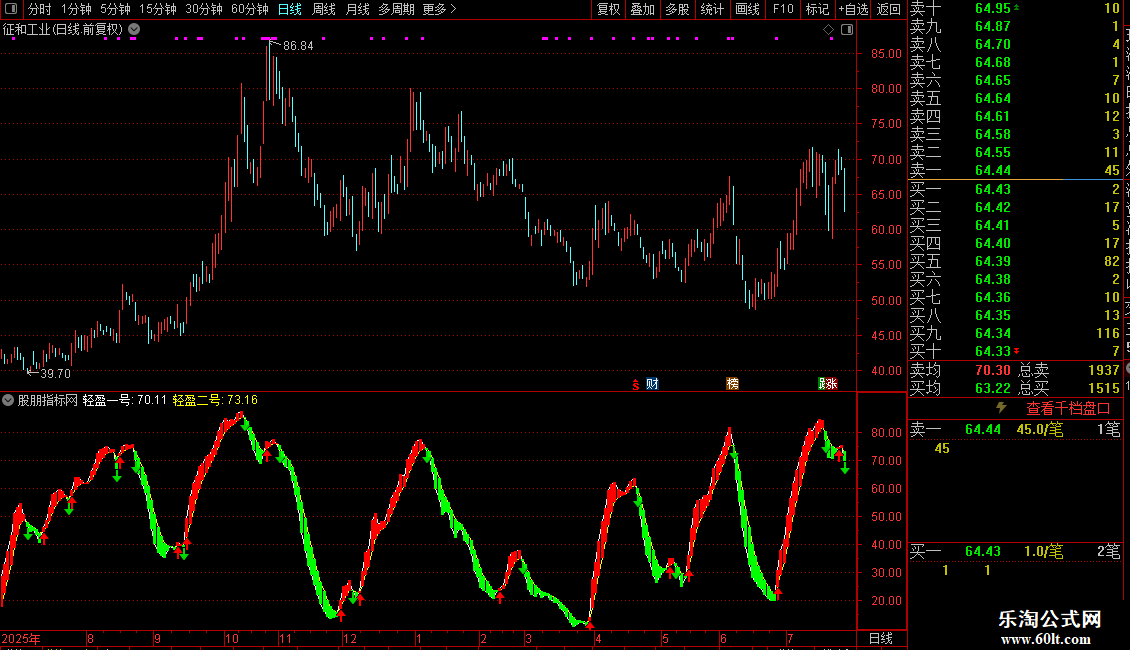Click the 总买 1515 value
The height and width of the screenshot is (650, 1130).
coord(1104,388)
